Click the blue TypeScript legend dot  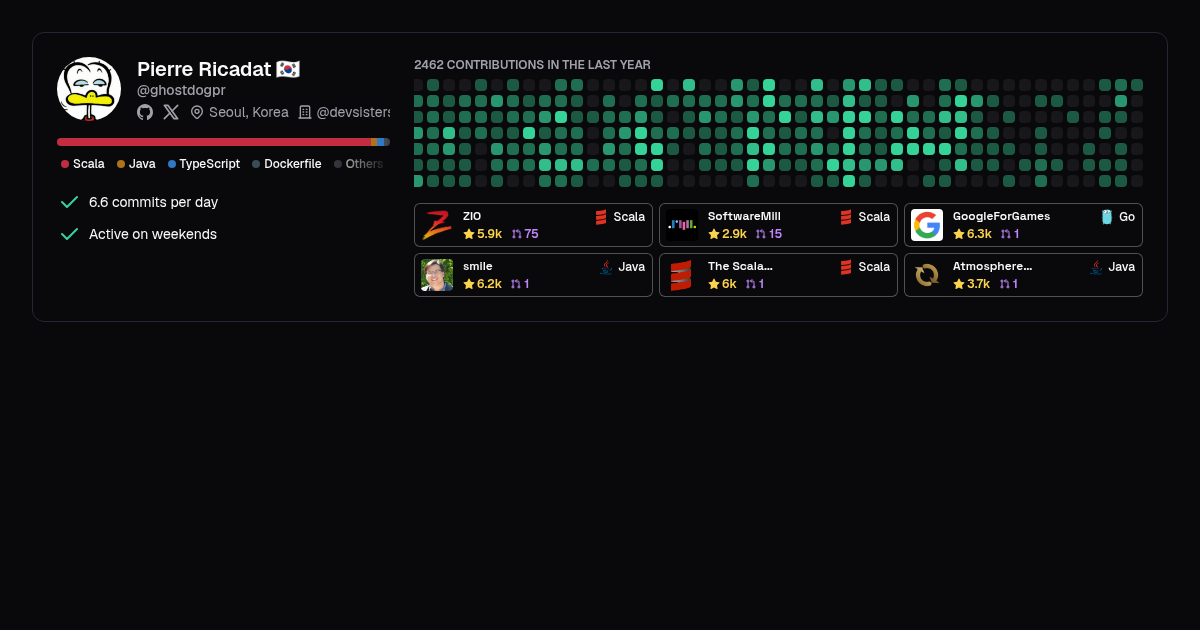172,164
